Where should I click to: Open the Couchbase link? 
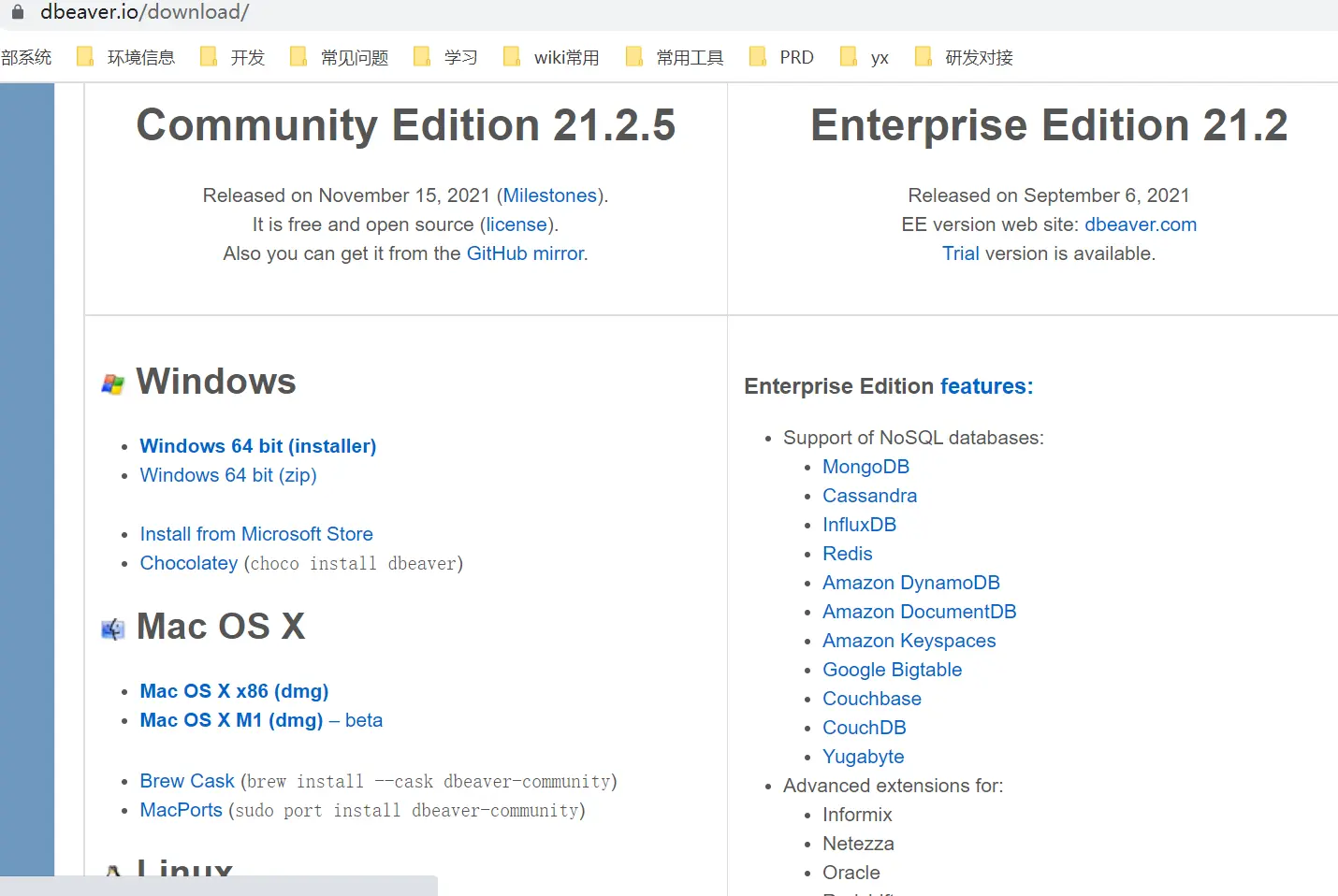tap(871, 699)
